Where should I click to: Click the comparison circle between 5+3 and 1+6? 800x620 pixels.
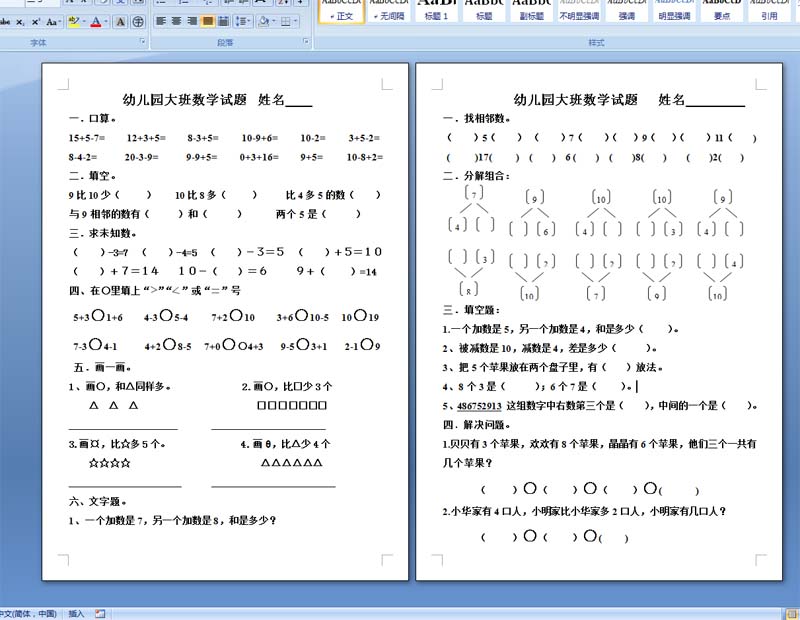pyautogui.click(x=98, y=315)
